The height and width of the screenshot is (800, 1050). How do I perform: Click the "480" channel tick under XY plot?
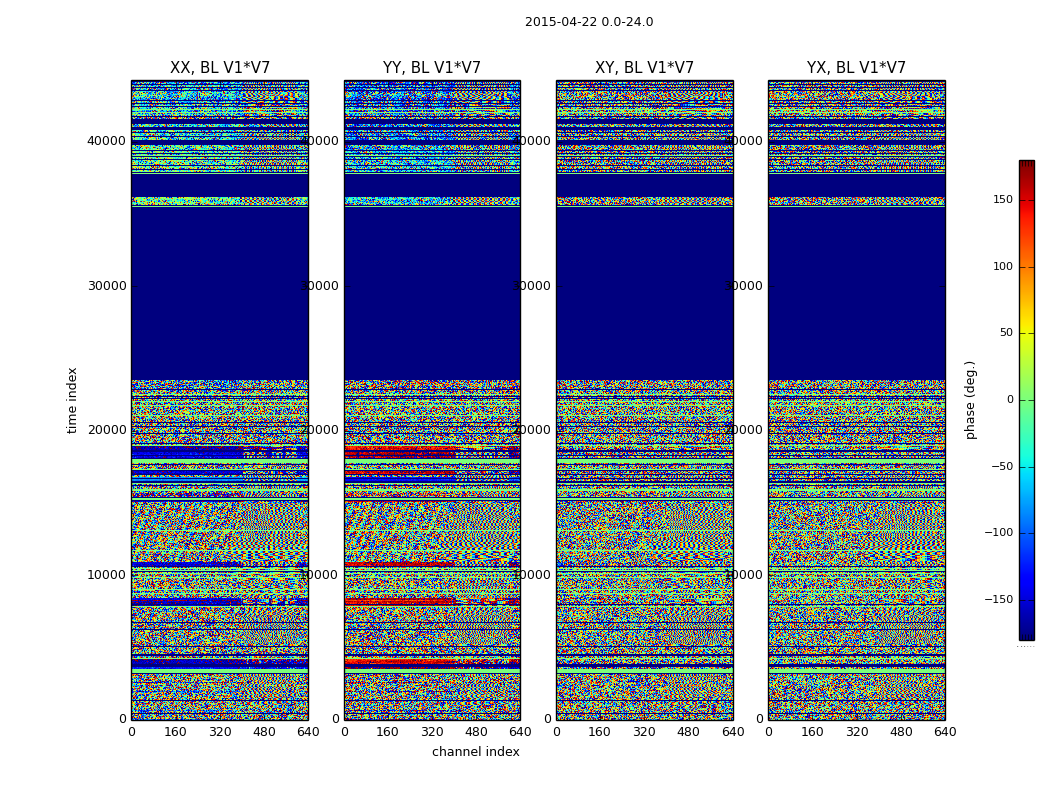[688, 732]
